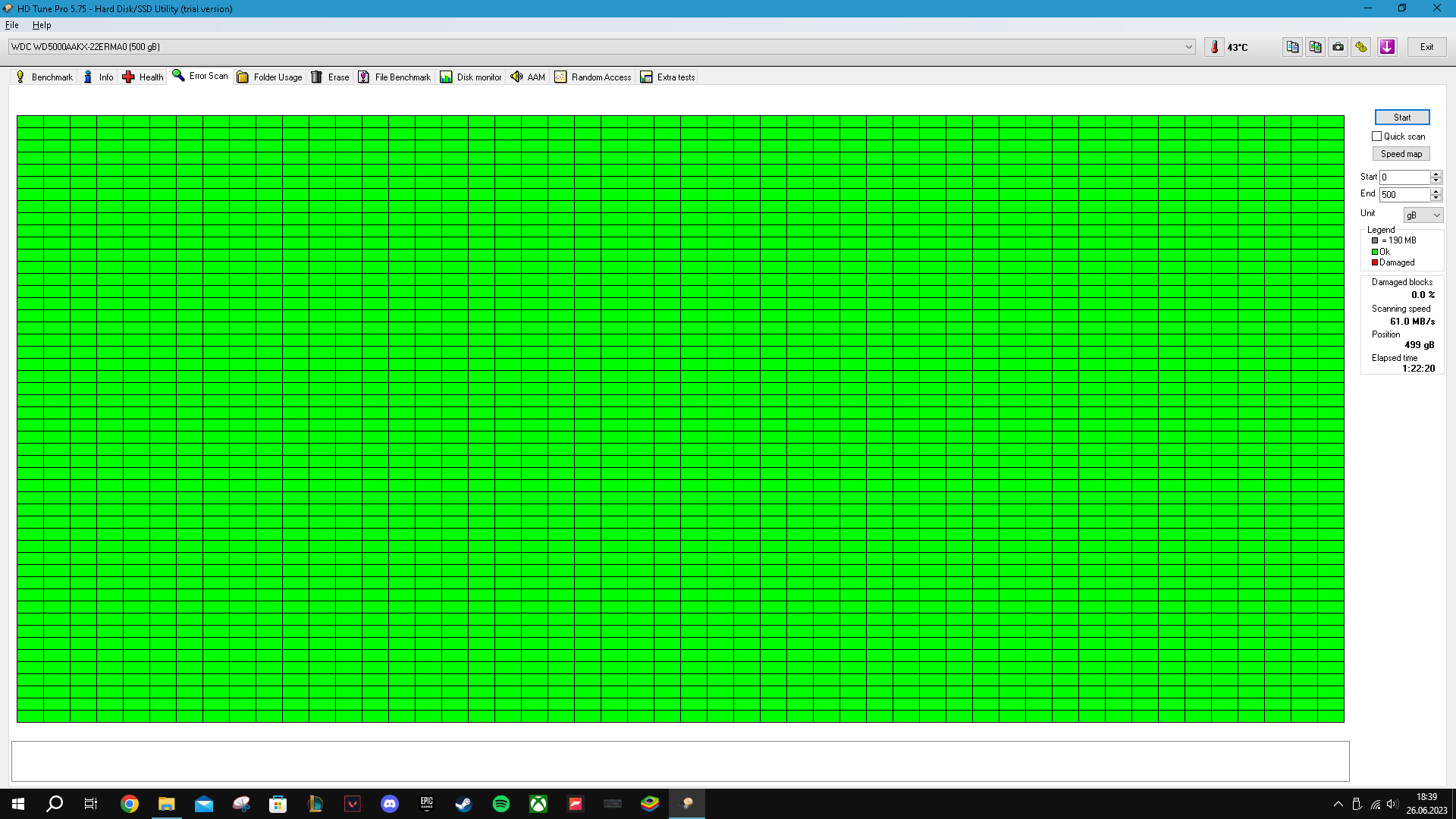Viewport: 1456px width, 819px height.
Task: Open the Random Access test
Action: click(x=593, y=77)
